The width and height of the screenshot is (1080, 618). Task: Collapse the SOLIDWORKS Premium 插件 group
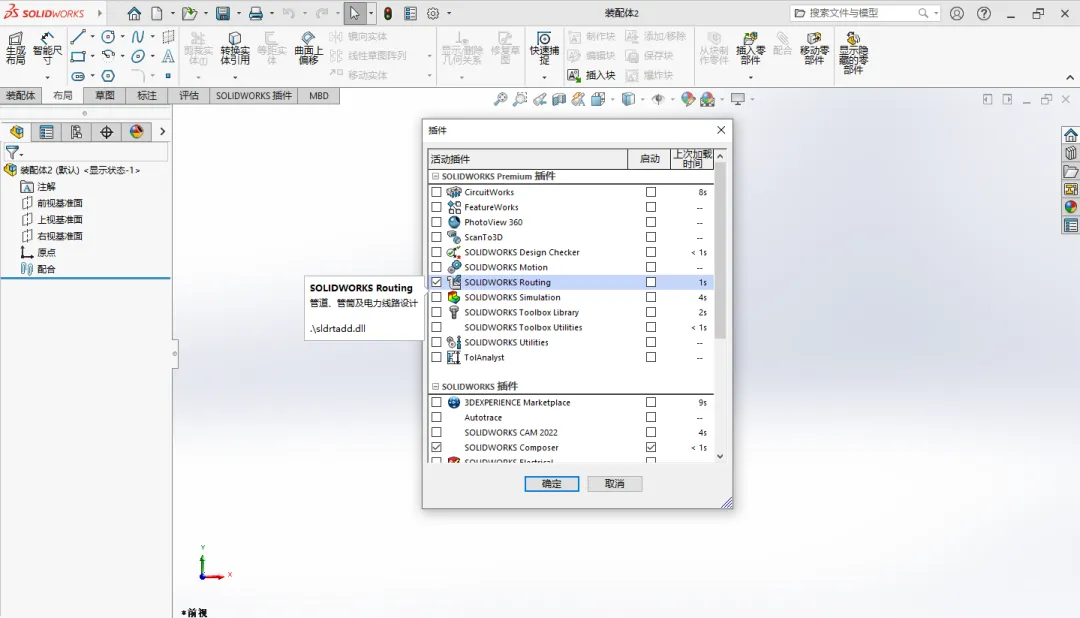tap(435, 176)
